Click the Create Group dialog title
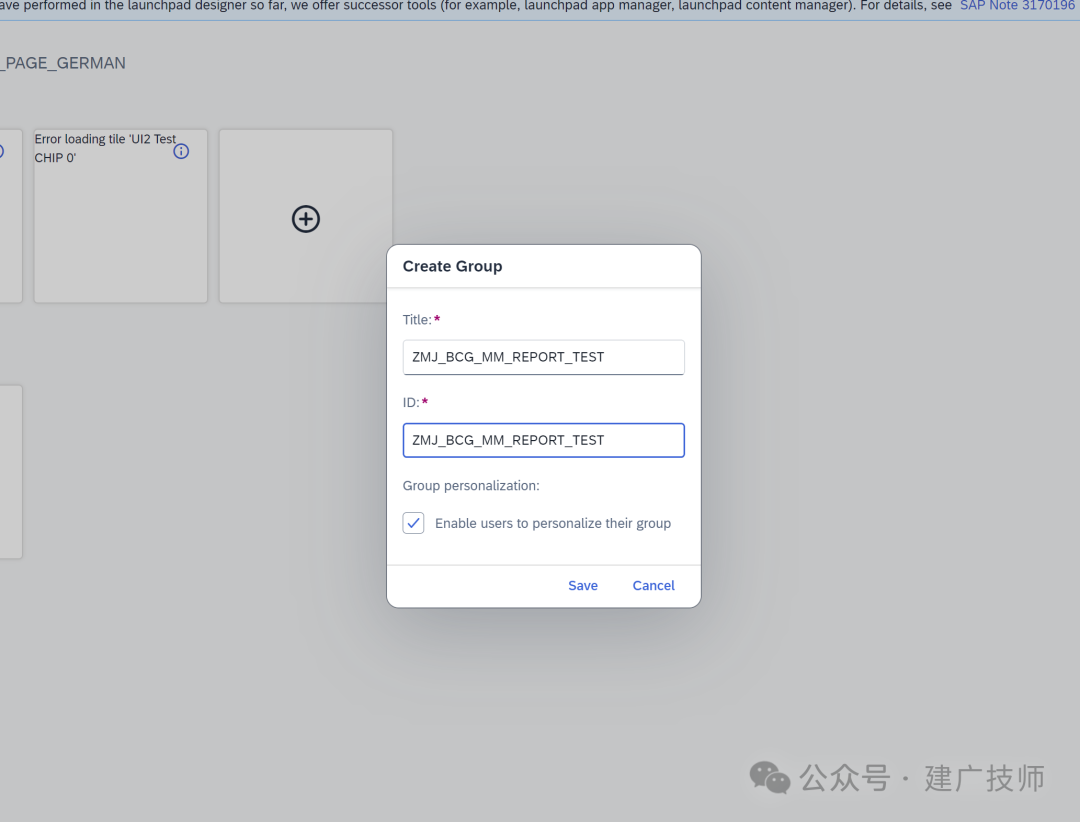 coord(453,267)
